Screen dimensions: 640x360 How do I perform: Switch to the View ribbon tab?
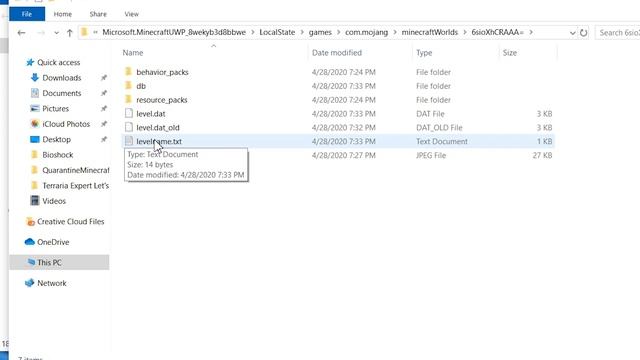[x=131, y=14]
